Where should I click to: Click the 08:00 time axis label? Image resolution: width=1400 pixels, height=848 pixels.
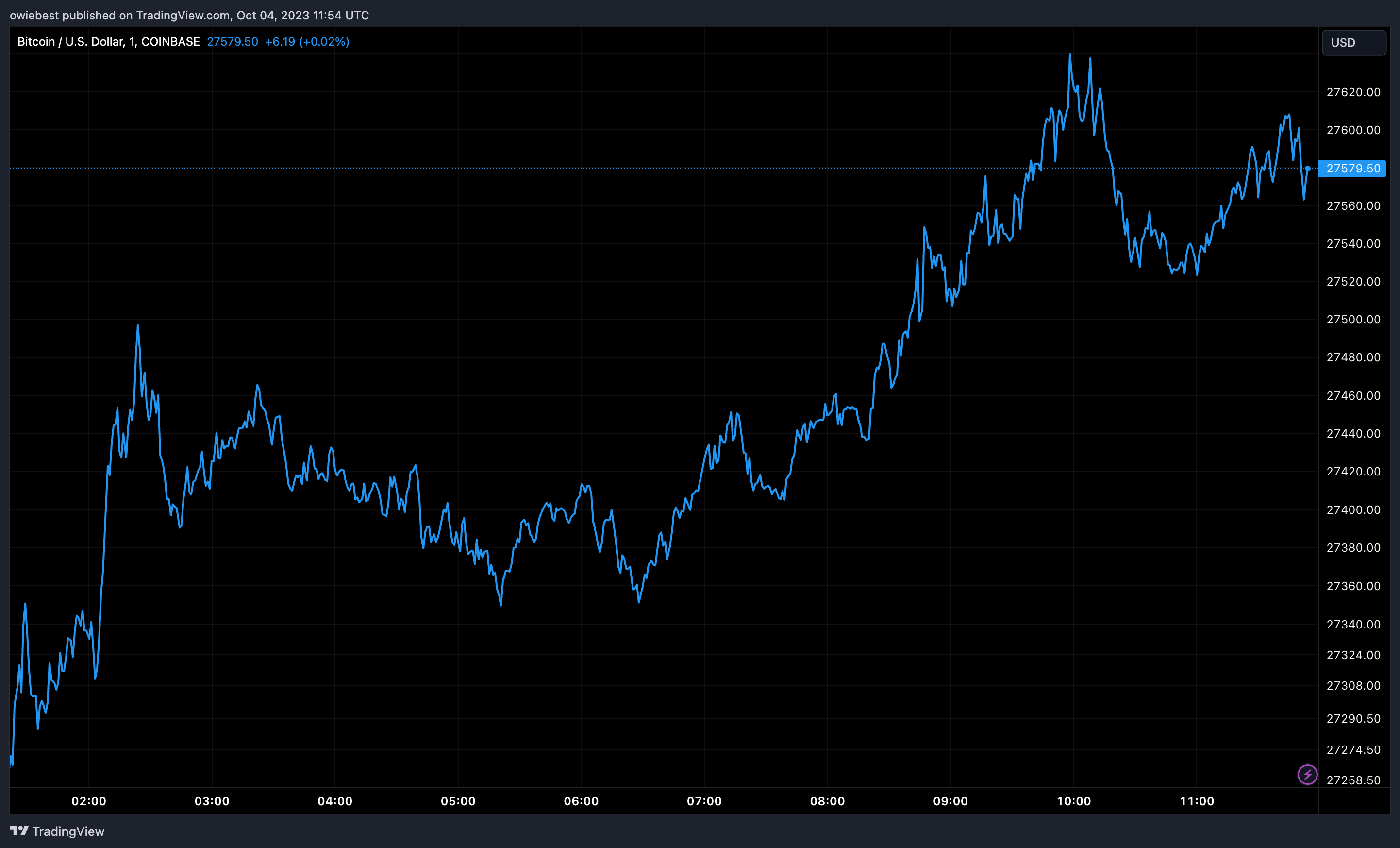click(827, 801)
